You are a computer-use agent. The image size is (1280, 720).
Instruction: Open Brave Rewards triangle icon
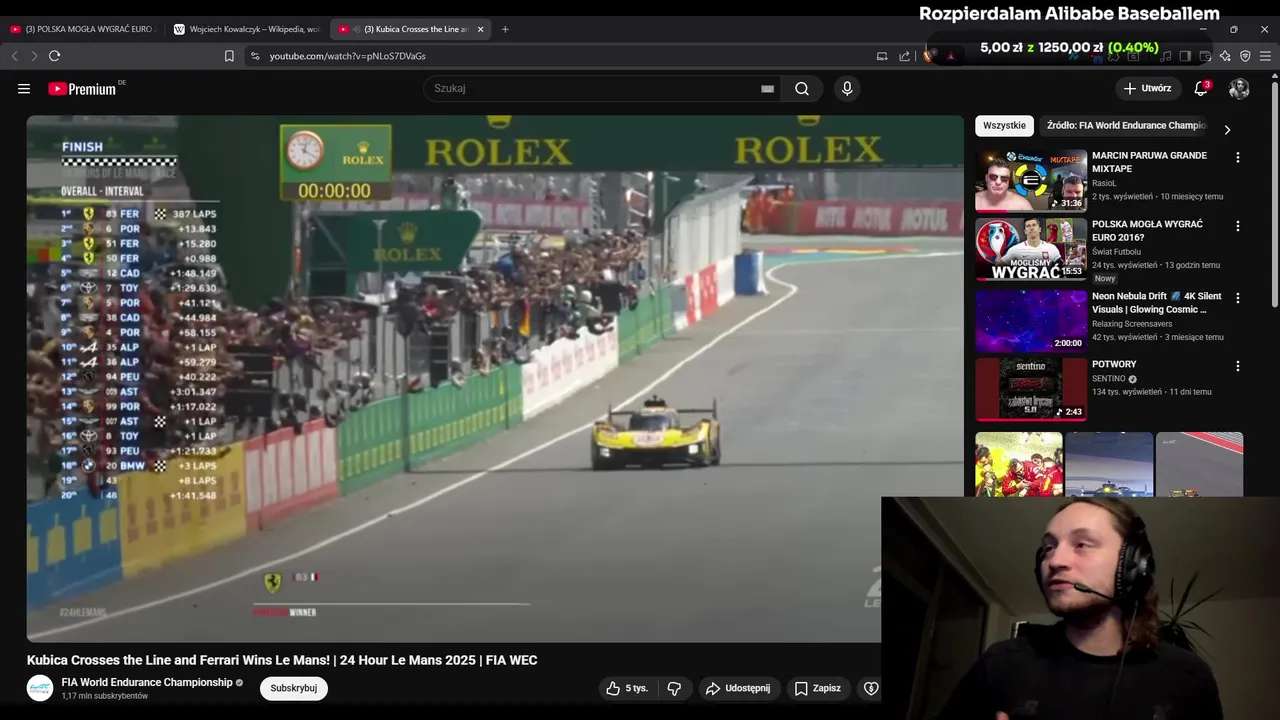pos(950,56)
